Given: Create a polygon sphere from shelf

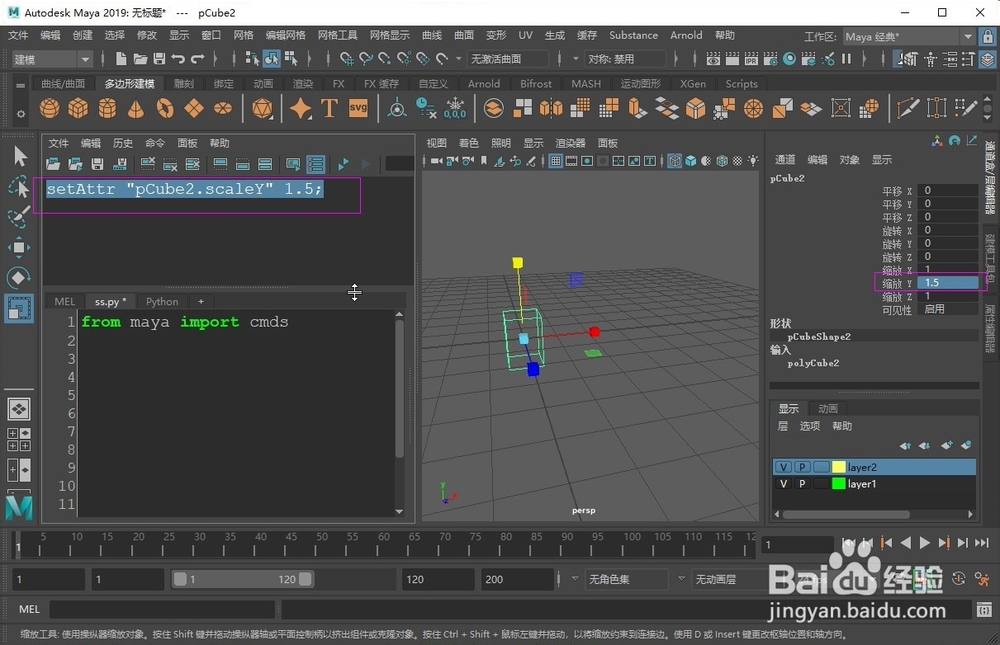Looking at the screenshot, I should [49, 108].
